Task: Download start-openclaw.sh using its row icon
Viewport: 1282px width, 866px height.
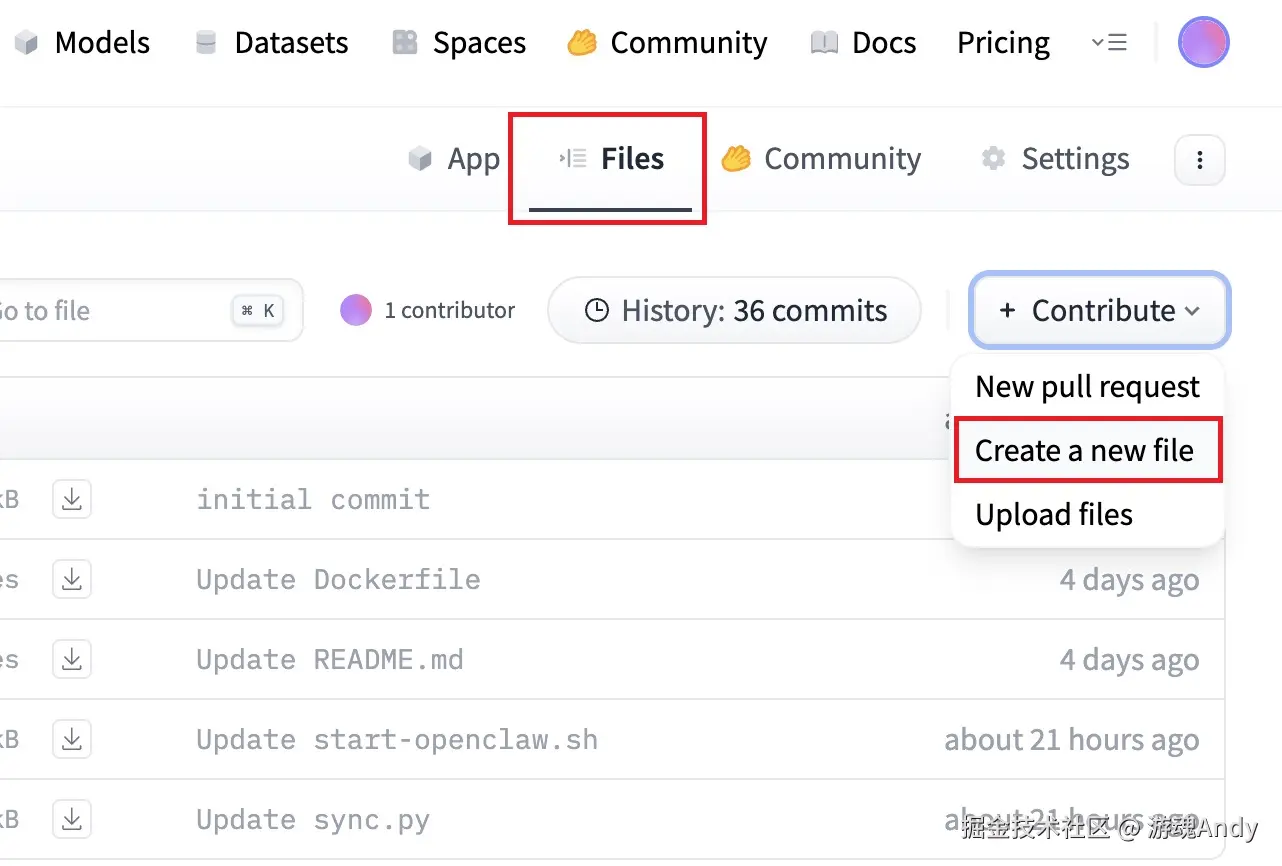Action: point(72,739)
